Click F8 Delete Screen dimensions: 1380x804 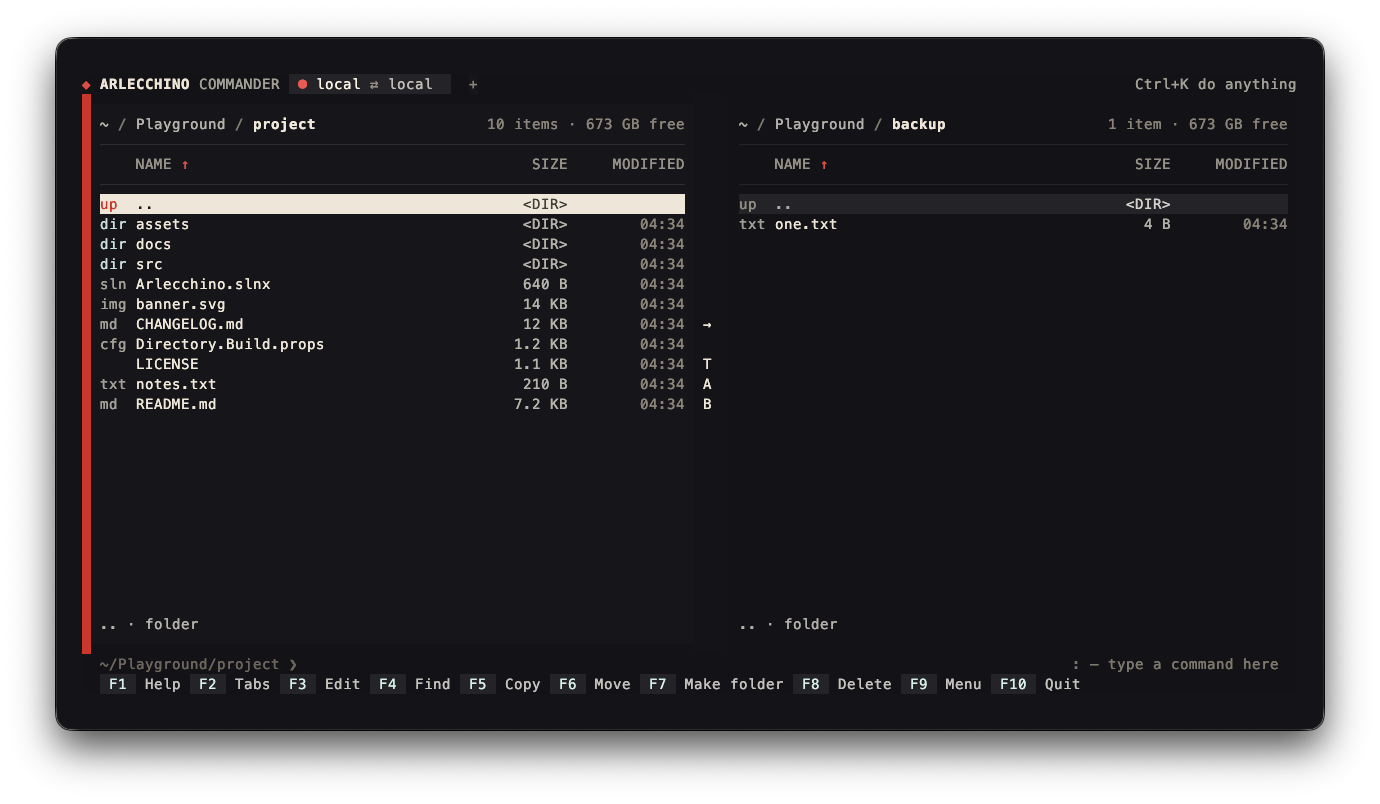pyautogui.click(x=843, y=684)
